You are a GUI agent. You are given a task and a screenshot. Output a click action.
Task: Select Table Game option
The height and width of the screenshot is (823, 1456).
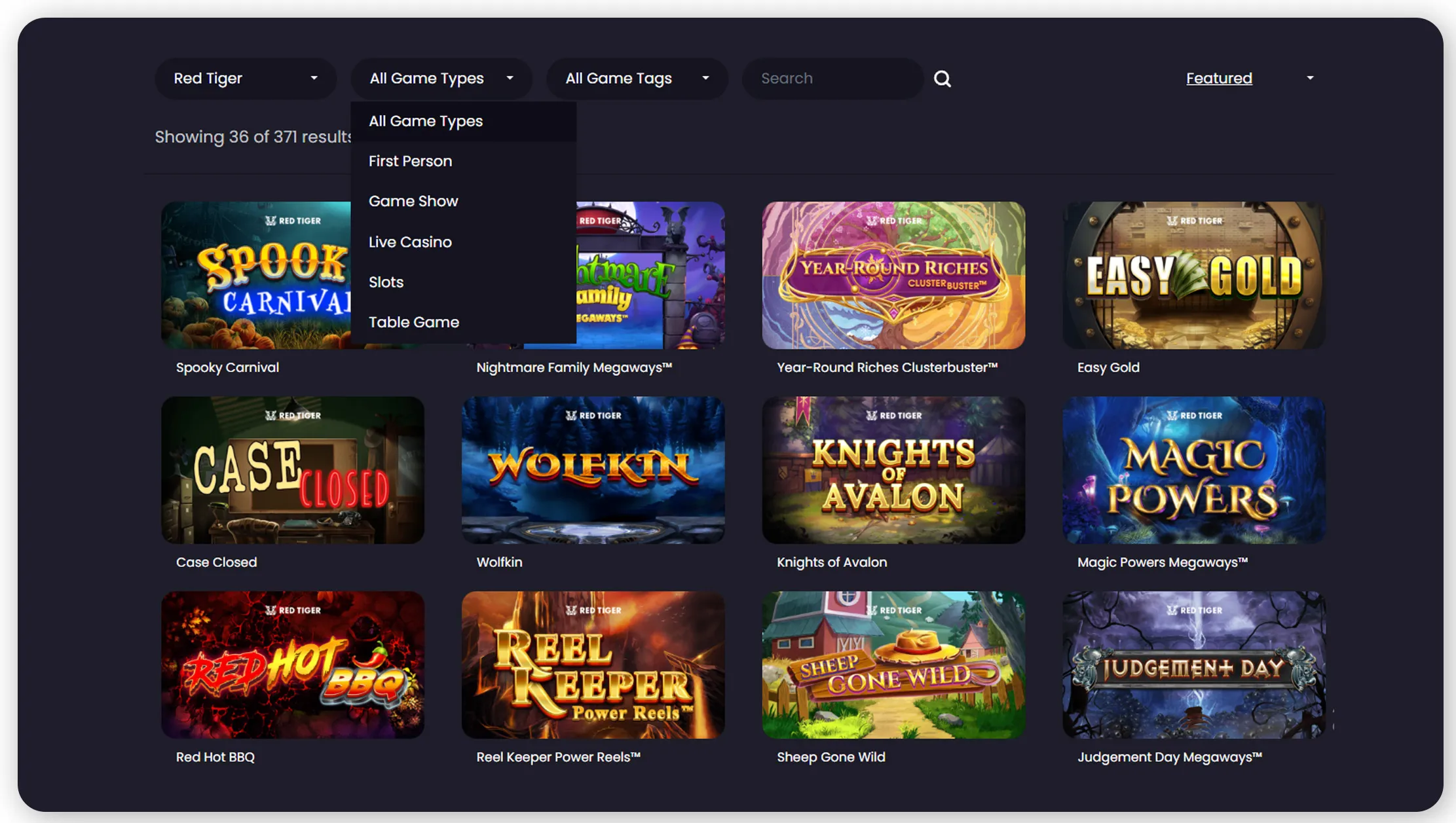coord(413,322)
